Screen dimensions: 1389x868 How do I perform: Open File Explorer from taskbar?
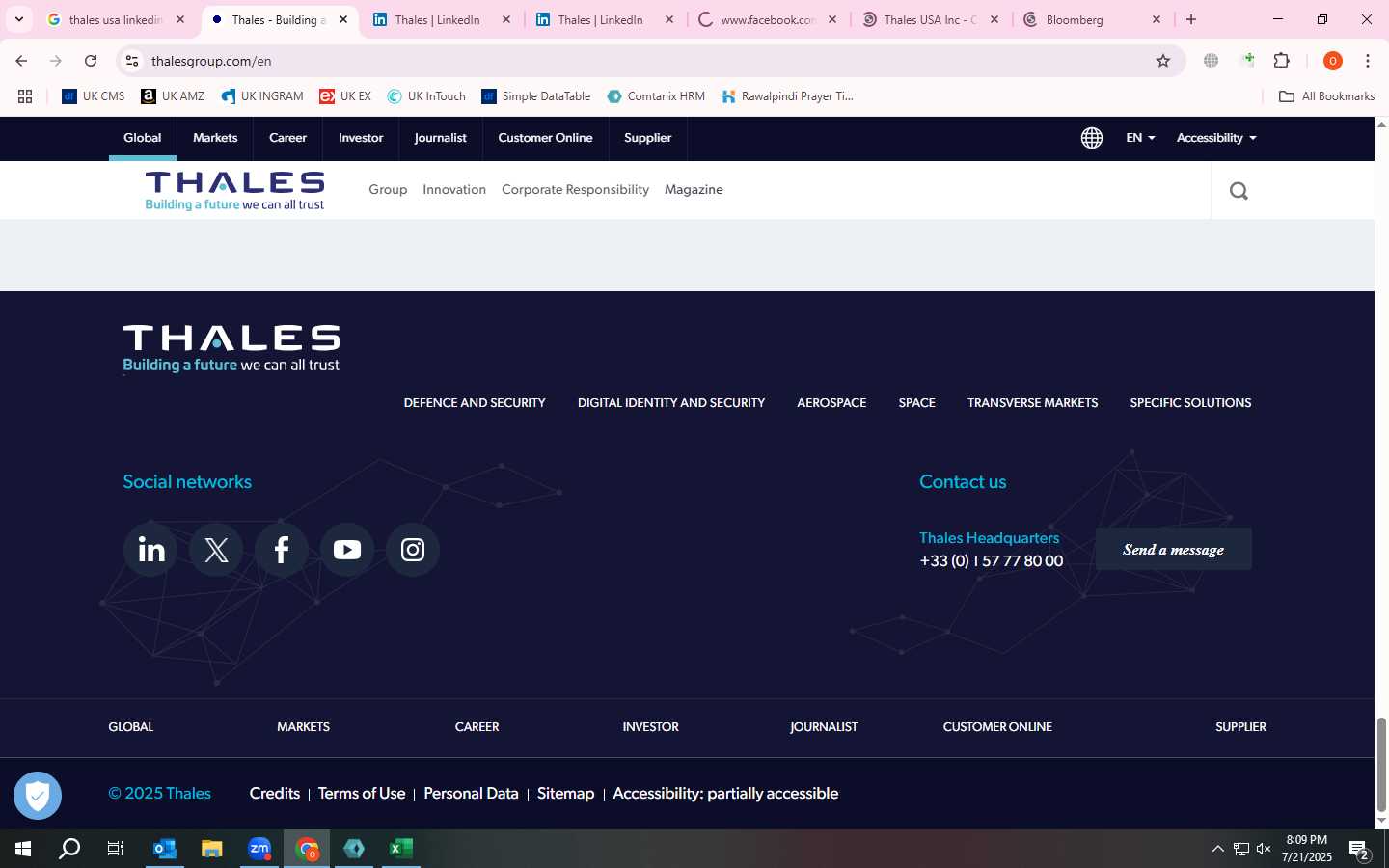212,849
